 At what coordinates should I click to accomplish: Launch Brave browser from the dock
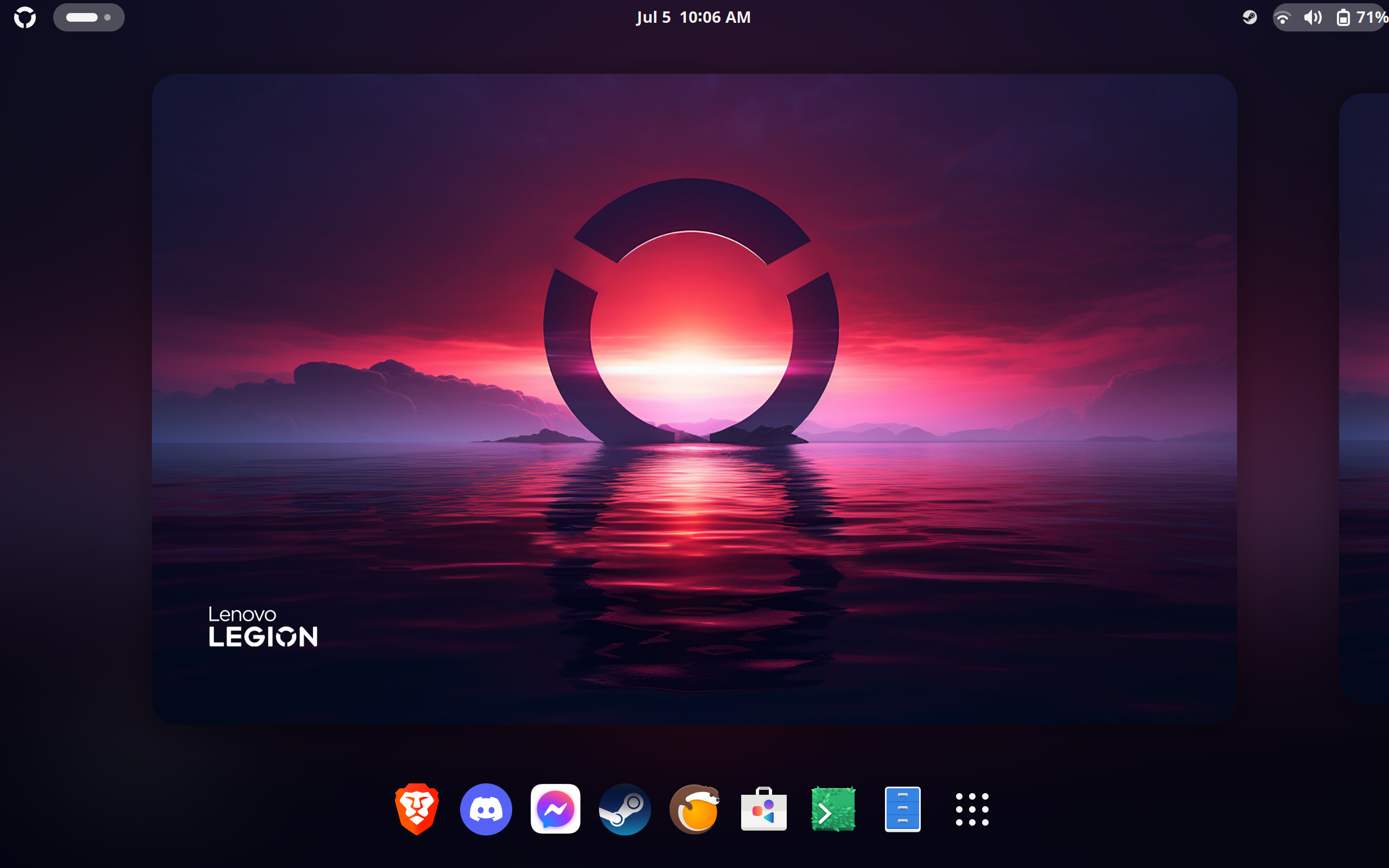click(x=416, y=809)
